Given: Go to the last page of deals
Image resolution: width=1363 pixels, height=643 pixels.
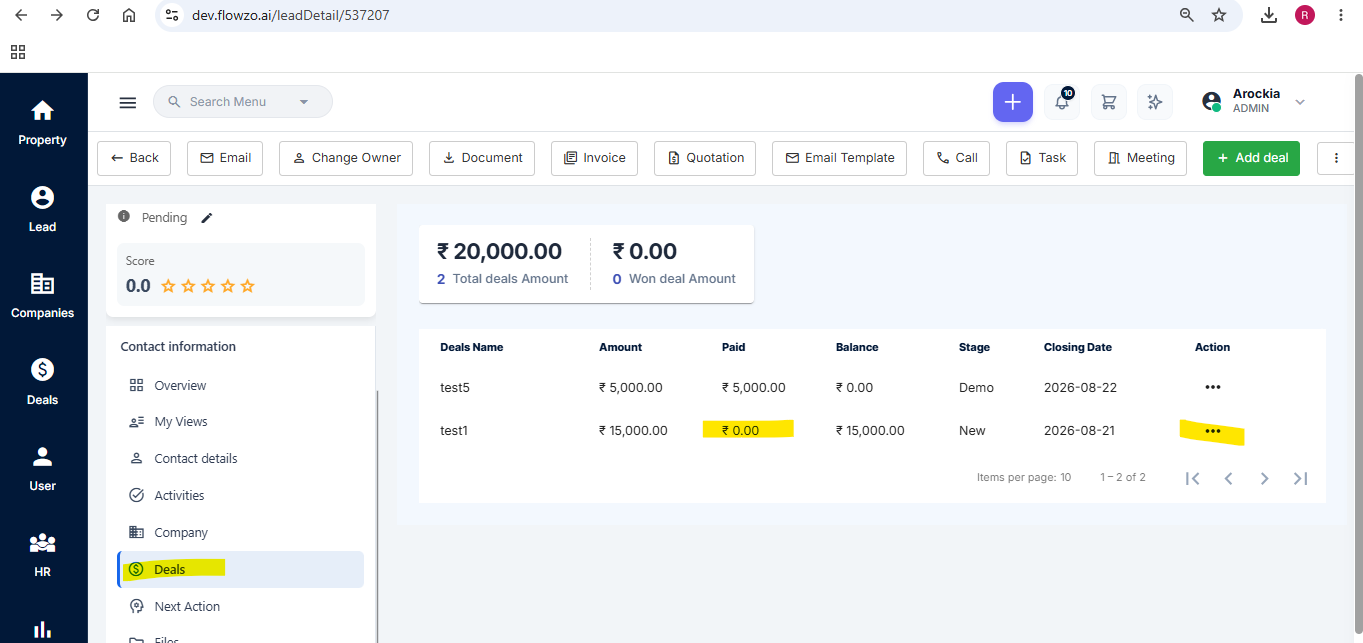Looking at the screenshot, I should (1300, 478).
